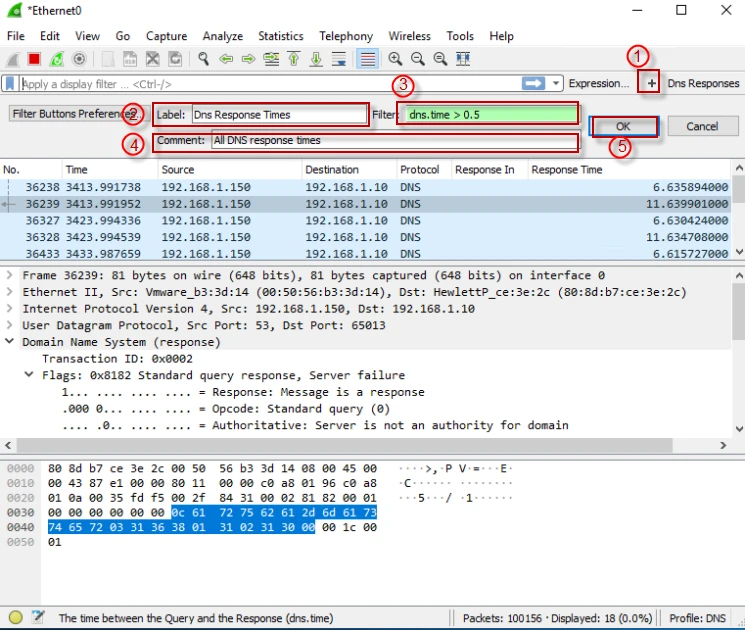The image size is (745, 630).
Task: Jump to the first packet
Action: (294, 59)
